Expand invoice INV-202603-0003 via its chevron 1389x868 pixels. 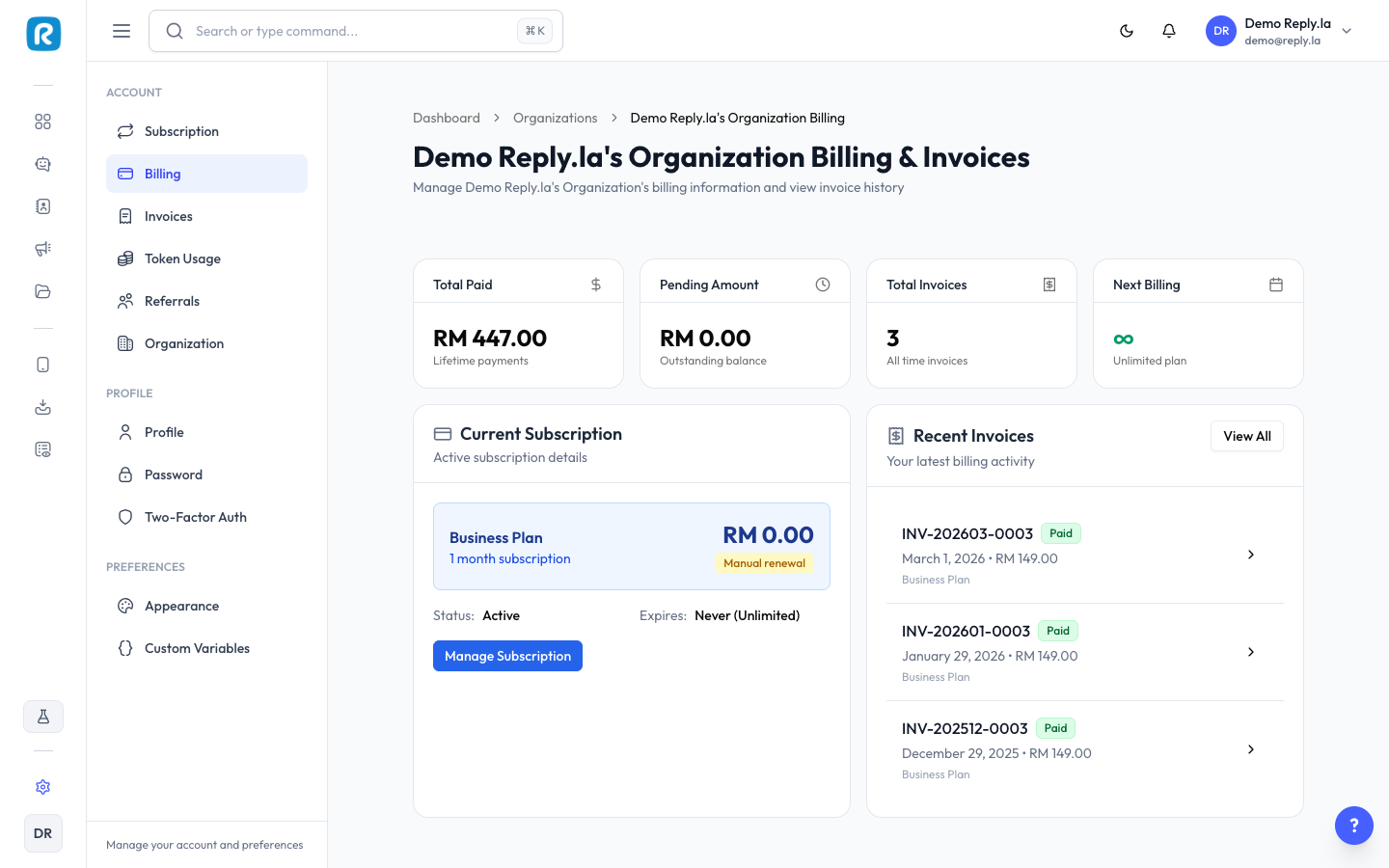(1251, 555)
